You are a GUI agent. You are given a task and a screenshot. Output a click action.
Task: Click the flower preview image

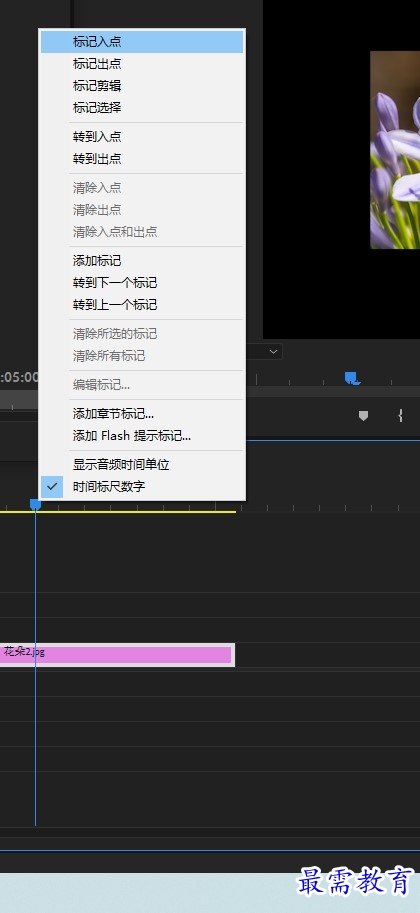[395, 150]
